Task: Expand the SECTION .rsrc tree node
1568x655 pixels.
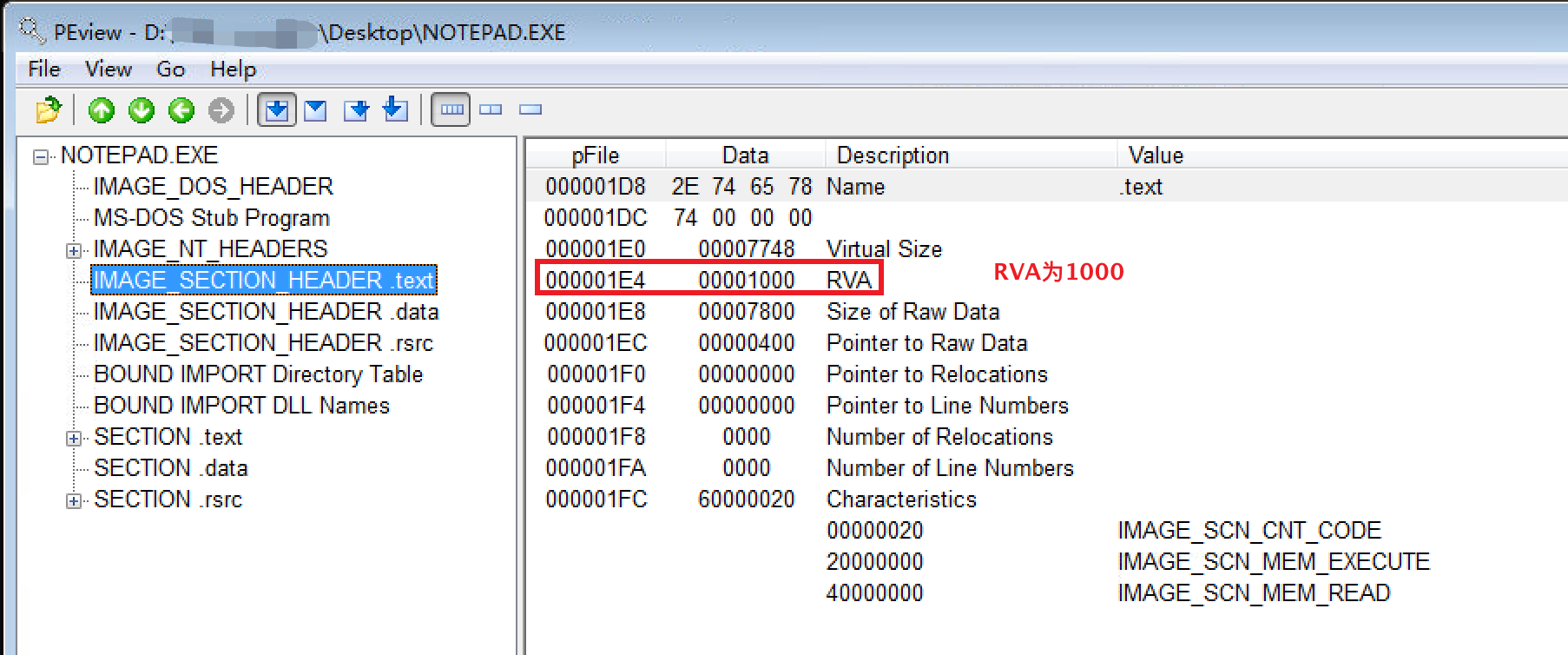Action: pyautogui.click(x=74, y=501)
